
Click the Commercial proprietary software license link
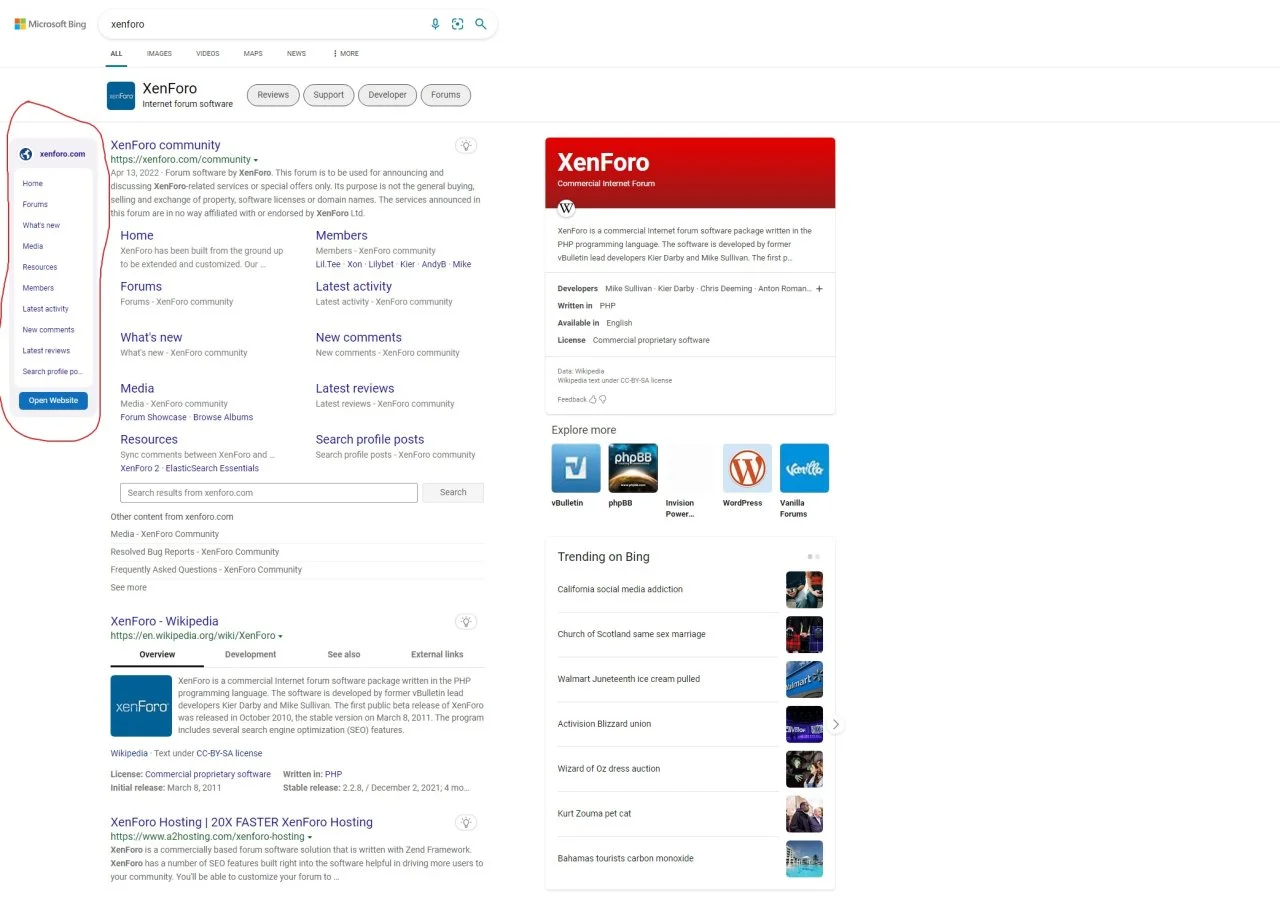(208, 774)
